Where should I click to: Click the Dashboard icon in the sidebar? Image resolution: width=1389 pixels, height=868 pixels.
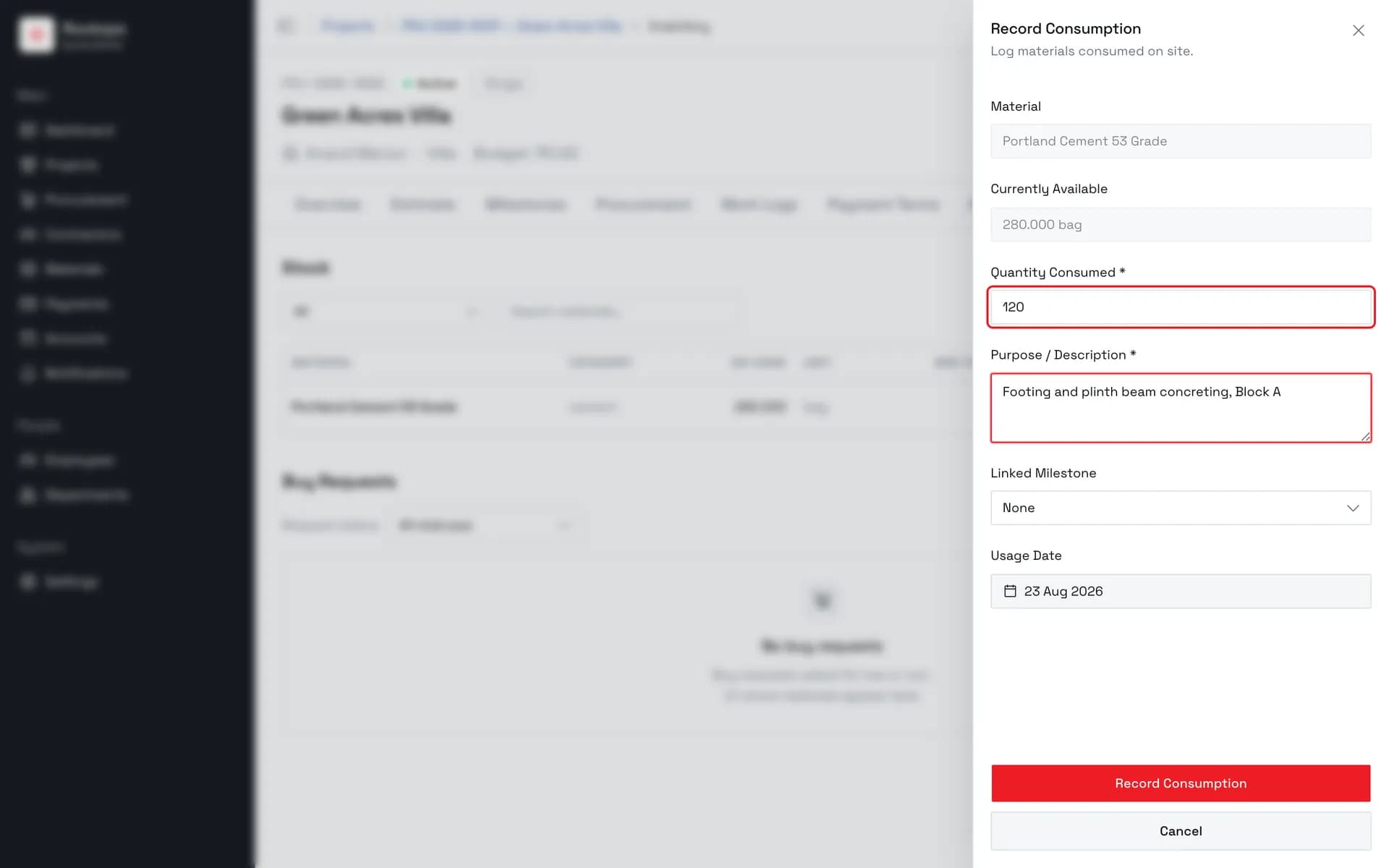(27, 130)
